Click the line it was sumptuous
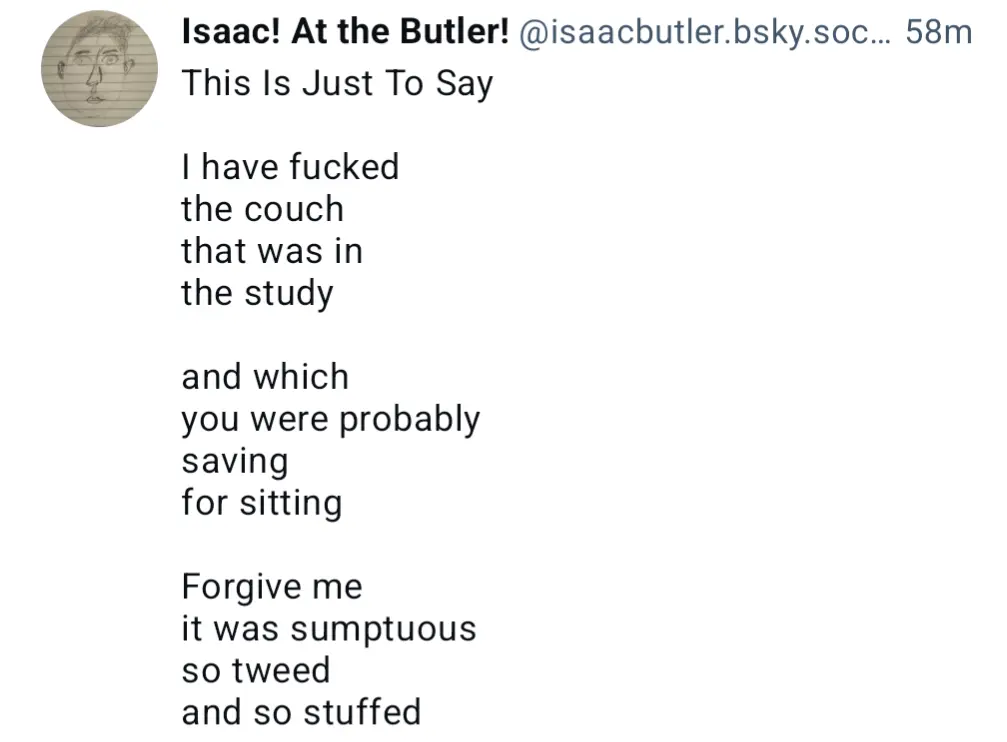Image resolution: width=1007 pixels, height=742 pixels. pyautogui.click(x=329, y=629)
